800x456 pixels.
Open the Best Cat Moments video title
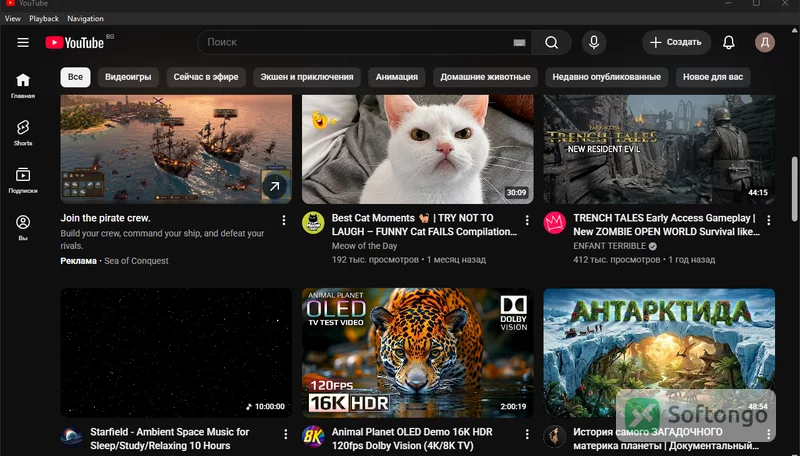pos(424,224)
